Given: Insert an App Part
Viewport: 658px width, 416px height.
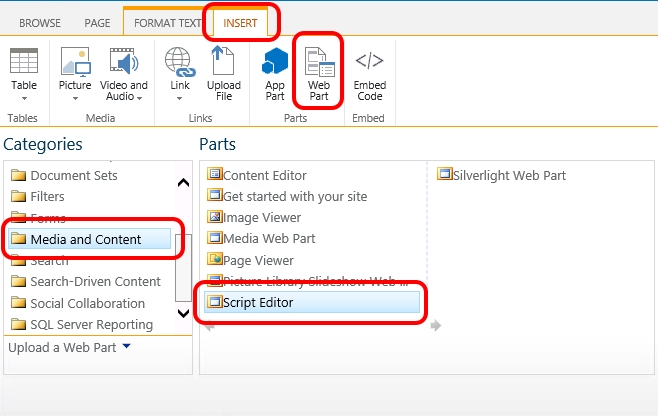Looking at the screenshot, I should click(275, 62).
